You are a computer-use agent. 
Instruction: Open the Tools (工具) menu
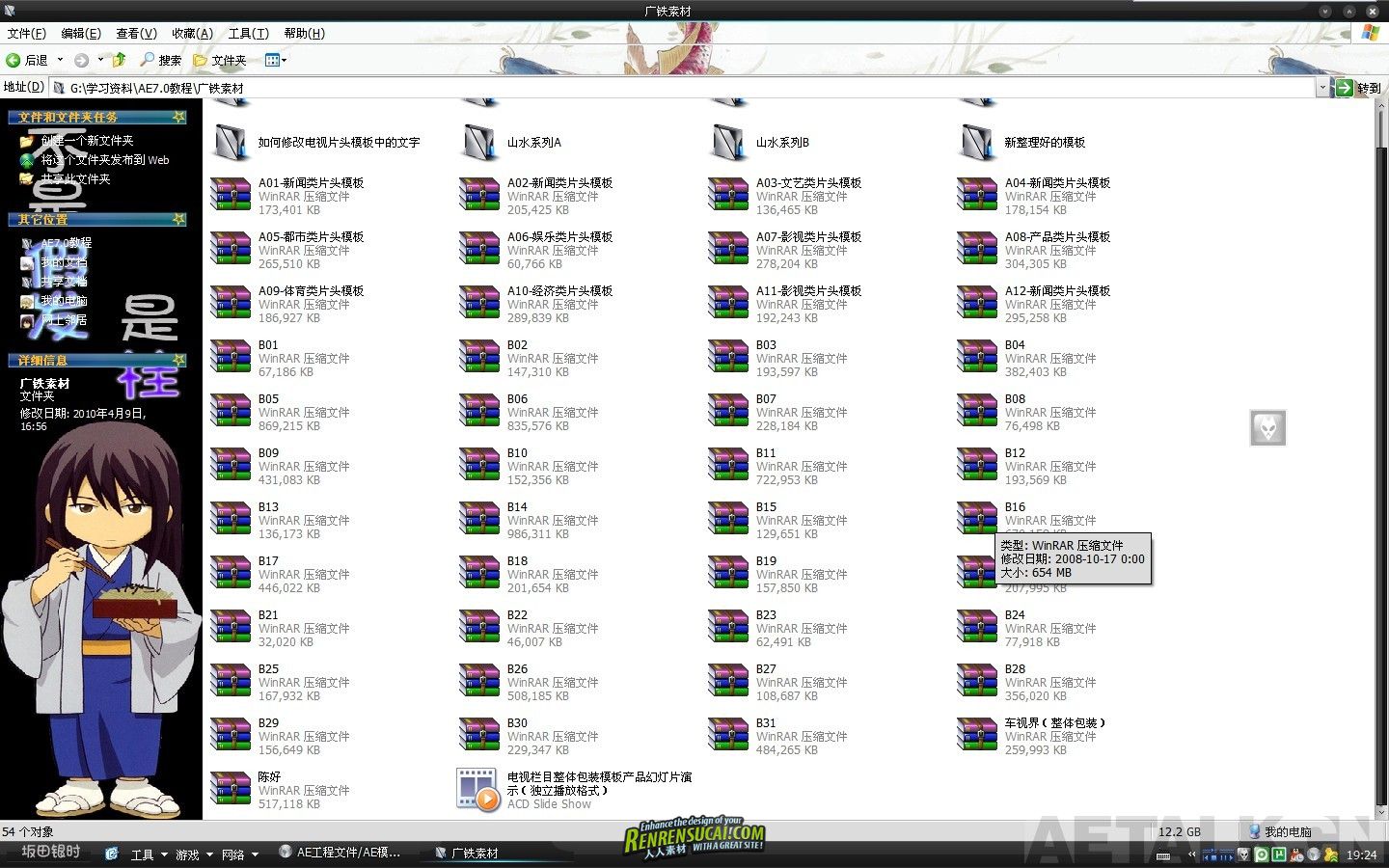248,33
